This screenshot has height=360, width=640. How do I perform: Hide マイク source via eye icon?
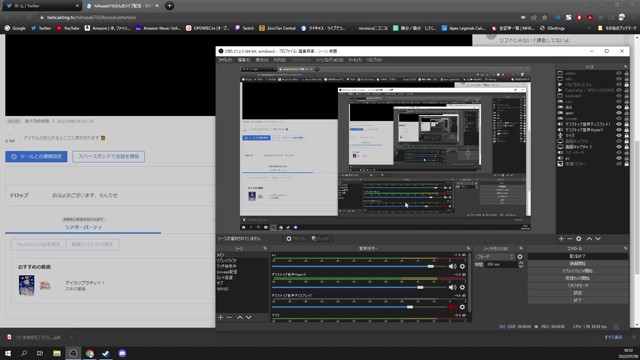click(619, 136)
